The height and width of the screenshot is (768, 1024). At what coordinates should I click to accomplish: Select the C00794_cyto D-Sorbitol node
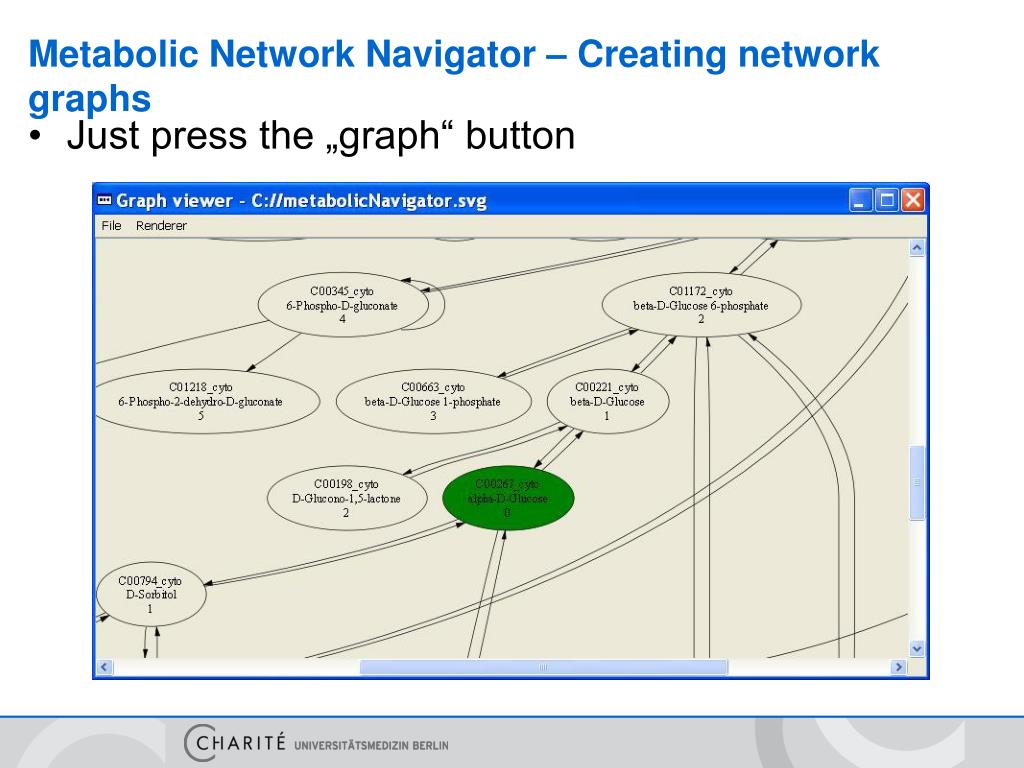(152, 594)
